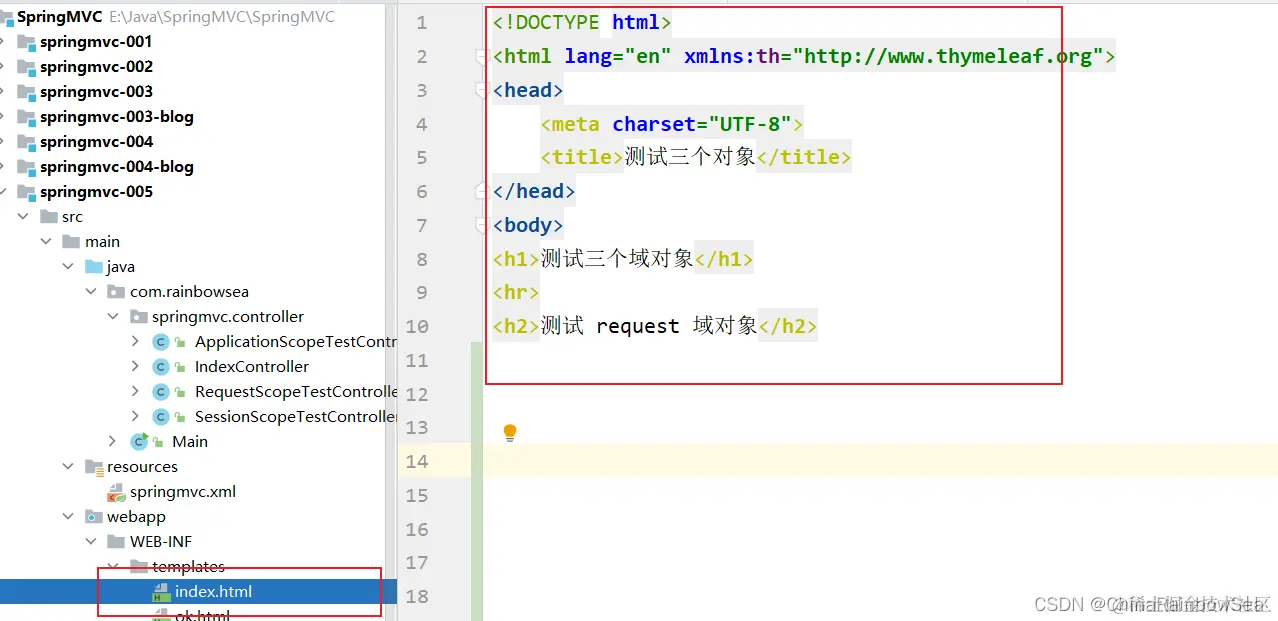This screenshot has height=621, width=1278.
Task: Collapse the main folder
Action: (46, 242)
